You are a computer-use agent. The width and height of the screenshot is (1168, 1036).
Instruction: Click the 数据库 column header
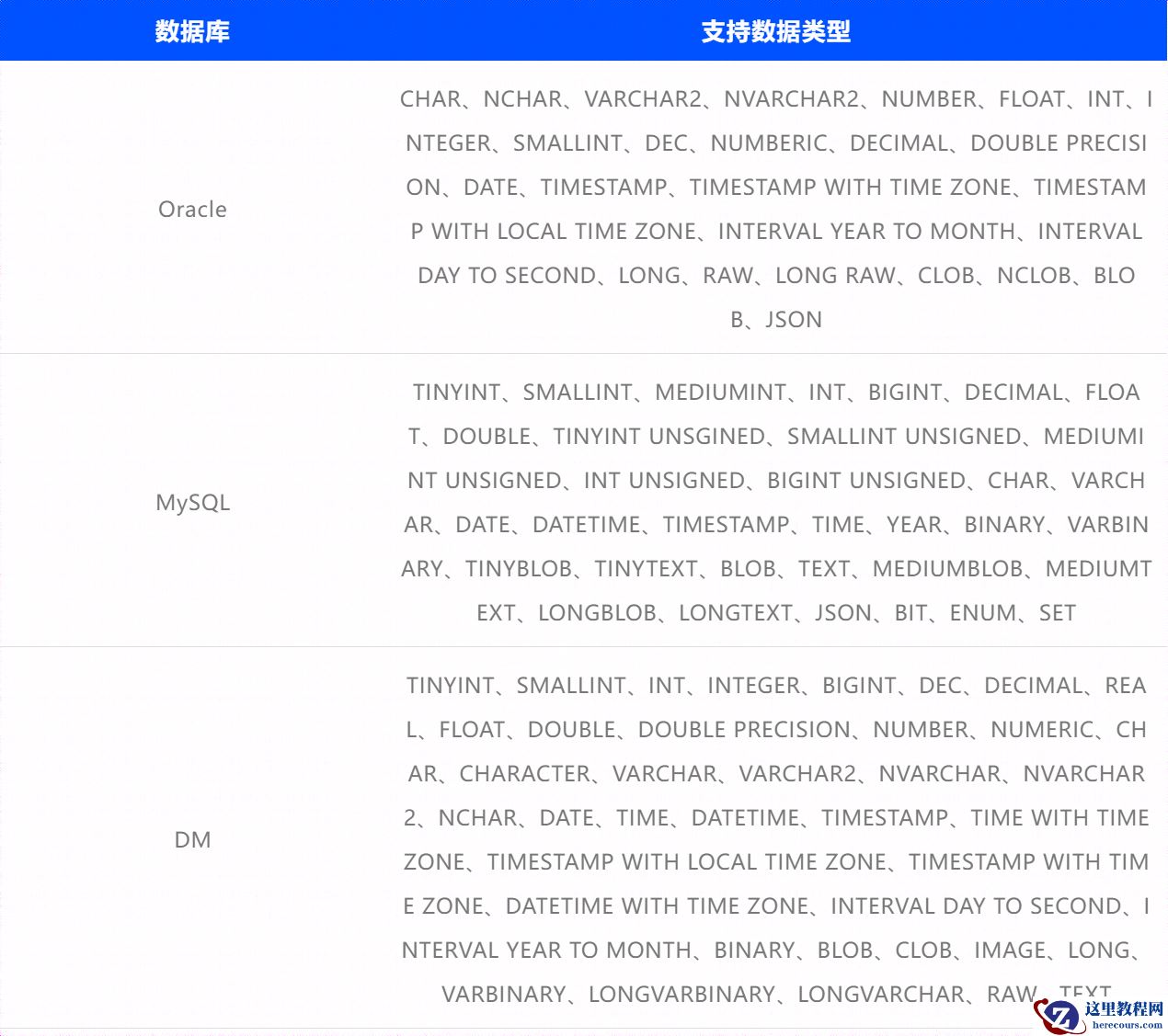click(192, 31)
